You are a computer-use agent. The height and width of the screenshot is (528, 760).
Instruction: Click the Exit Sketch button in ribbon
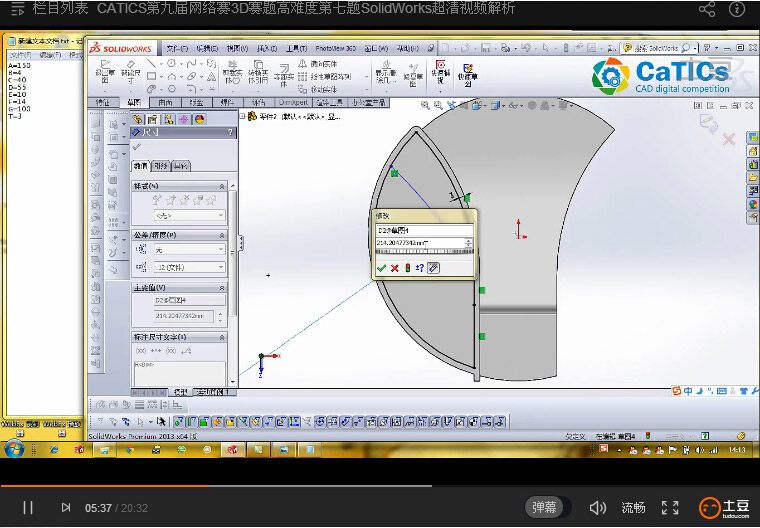click(105, 72)
